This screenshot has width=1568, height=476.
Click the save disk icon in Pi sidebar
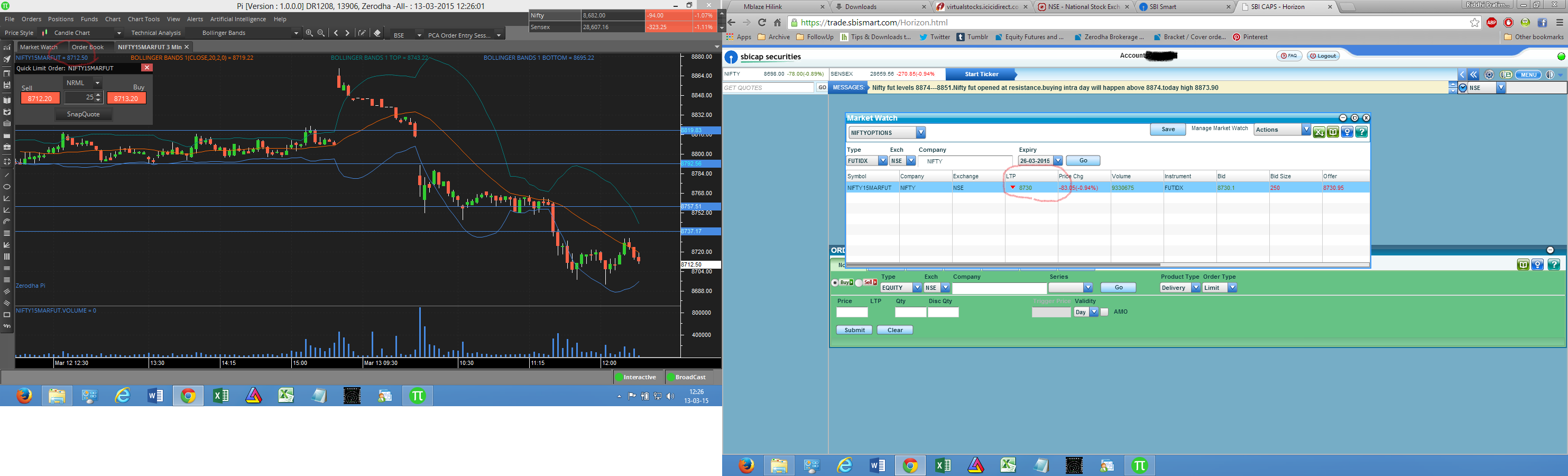[7, 85]
